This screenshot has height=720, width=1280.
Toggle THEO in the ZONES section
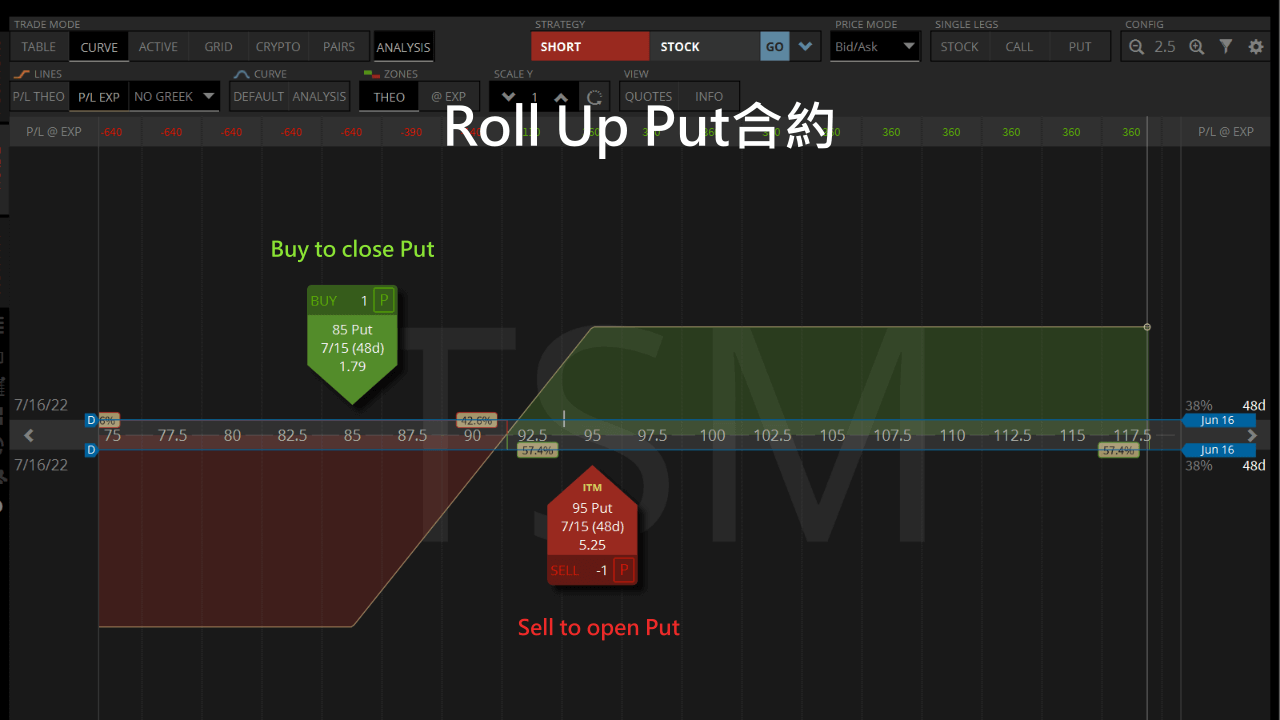coord(388,96)
